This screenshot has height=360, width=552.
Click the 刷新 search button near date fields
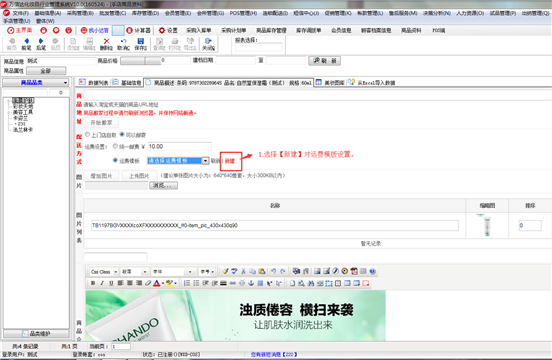(325, 61)
